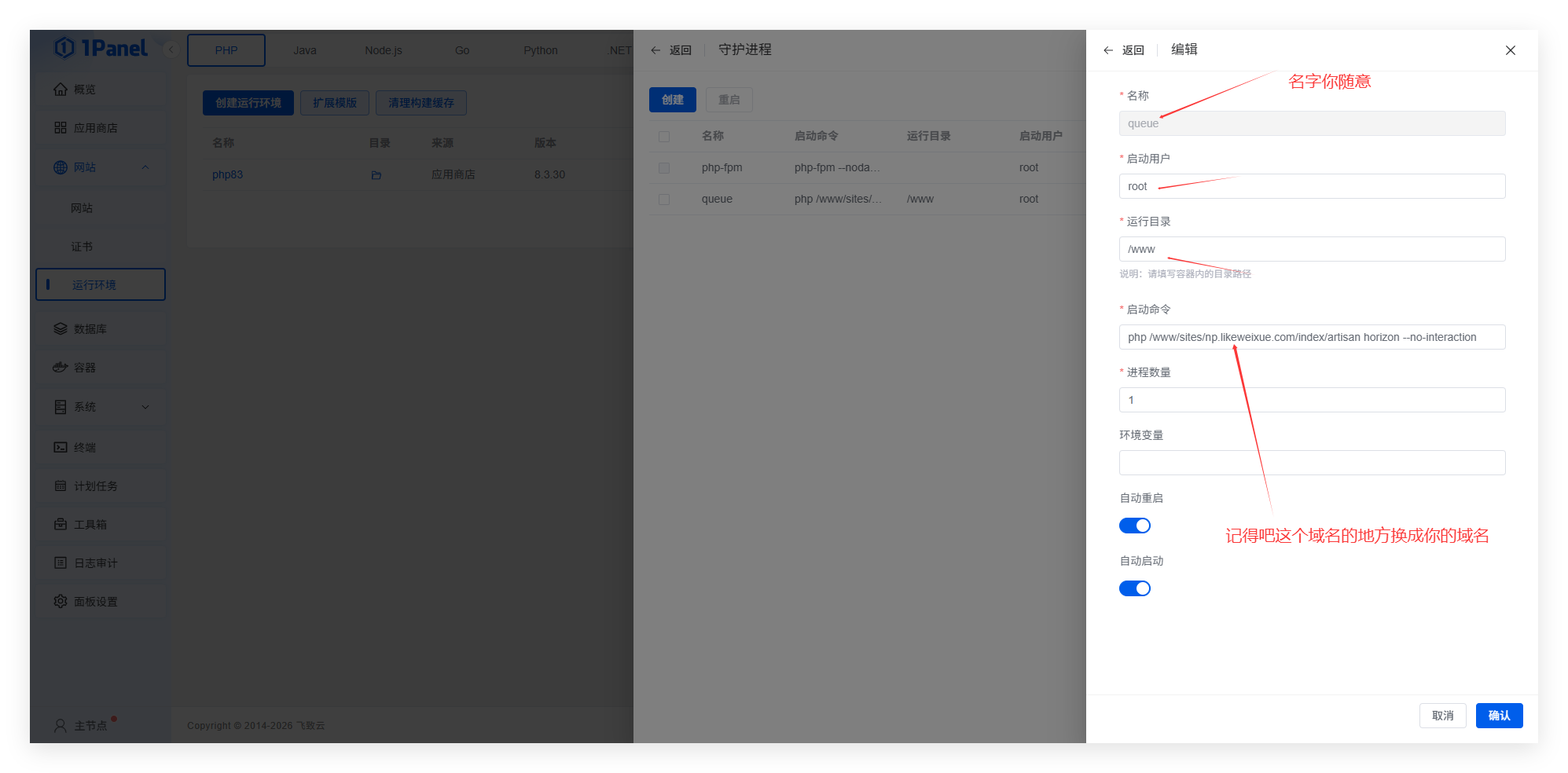1568x773 pixels.
Task: Click the database icon in the sidebar
Action: (x=61, y=328)
